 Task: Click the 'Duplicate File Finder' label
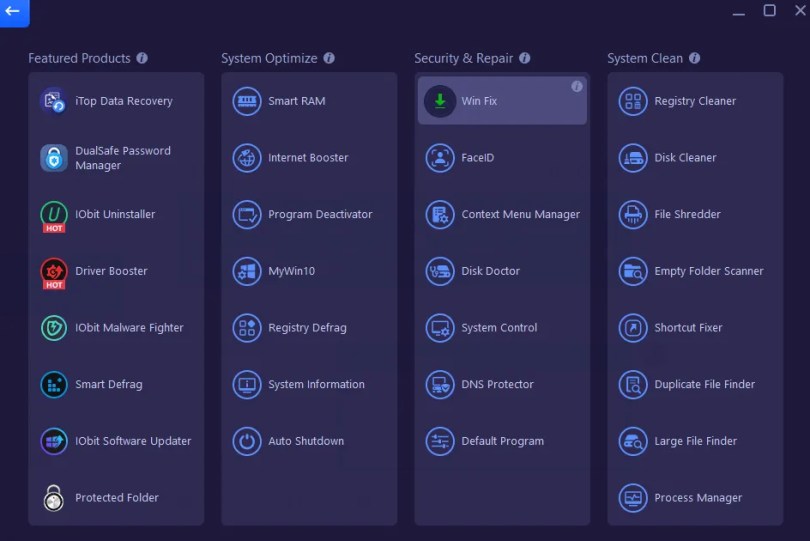(x=704, y=384)
